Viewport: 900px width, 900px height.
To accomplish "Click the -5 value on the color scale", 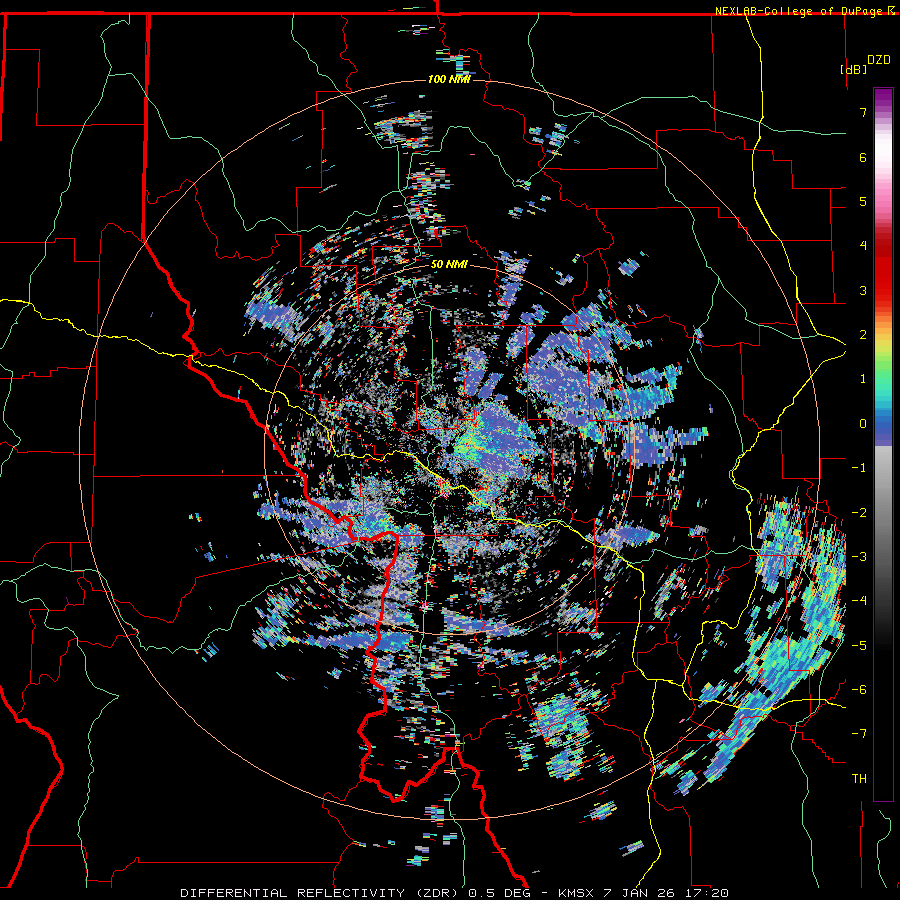I will 859,646.
